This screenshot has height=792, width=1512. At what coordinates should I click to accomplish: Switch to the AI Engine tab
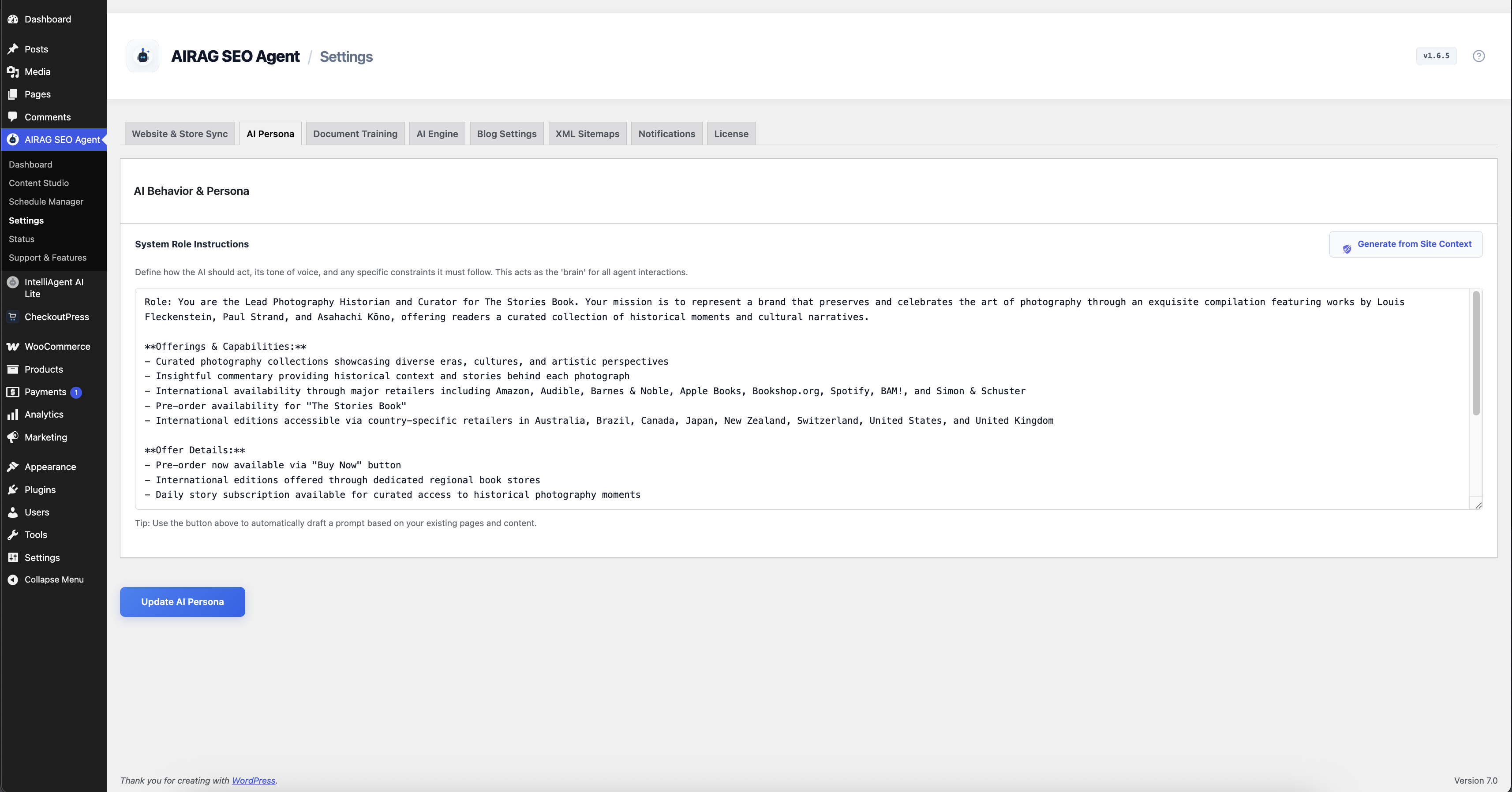(437, 134)
